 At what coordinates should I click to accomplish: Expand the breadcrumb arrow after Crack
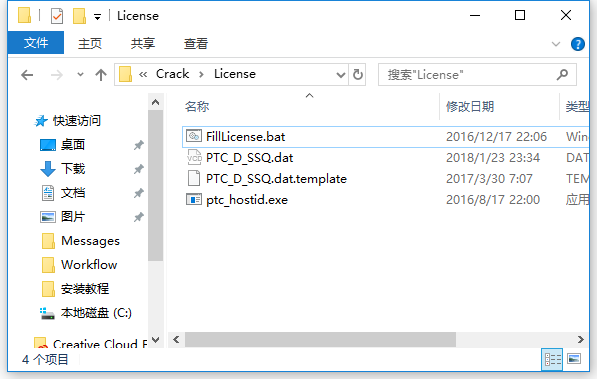[x=201, y=75]
